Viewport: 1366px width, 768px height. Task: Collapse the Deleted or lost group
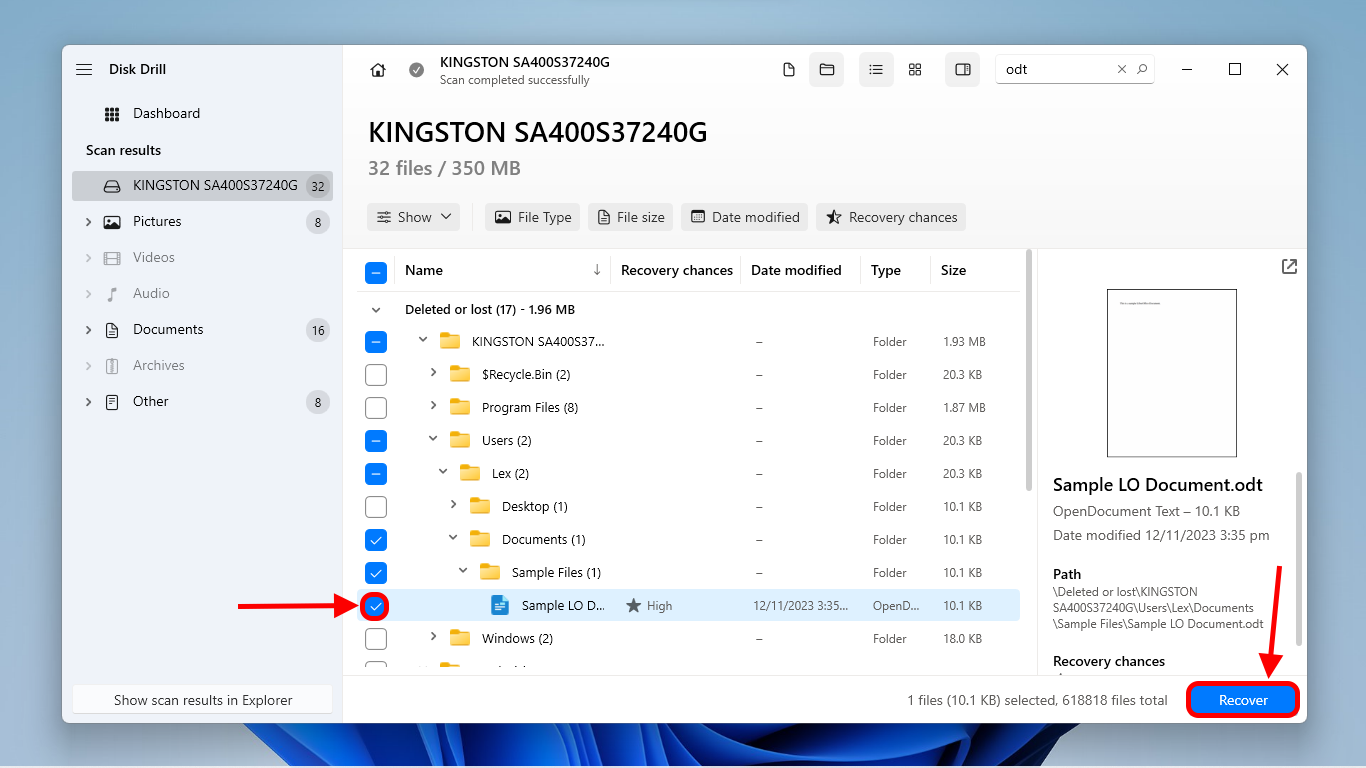click(x=376, y=310)
